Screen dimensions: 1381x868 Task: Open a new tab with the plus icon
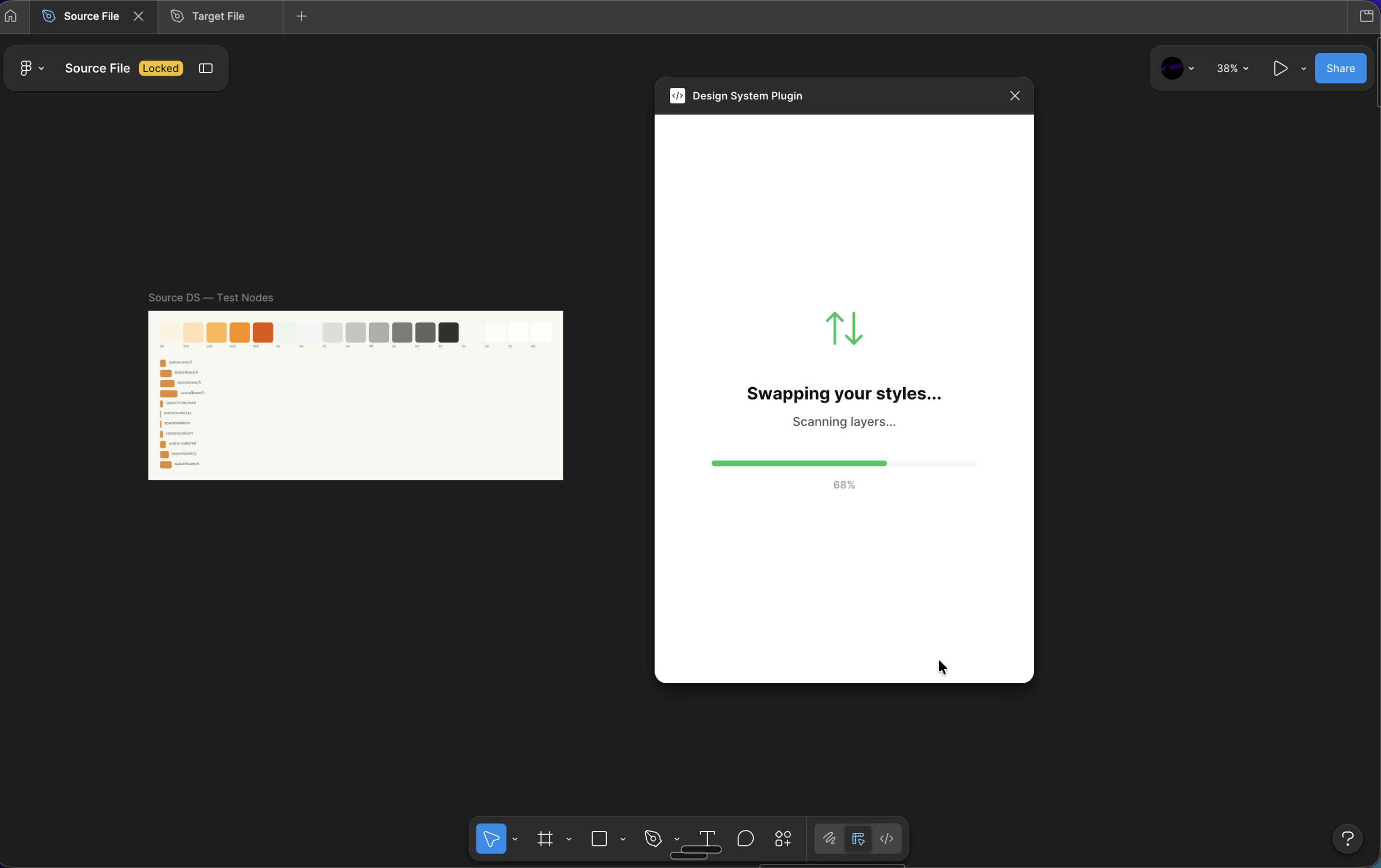(302, 16)
